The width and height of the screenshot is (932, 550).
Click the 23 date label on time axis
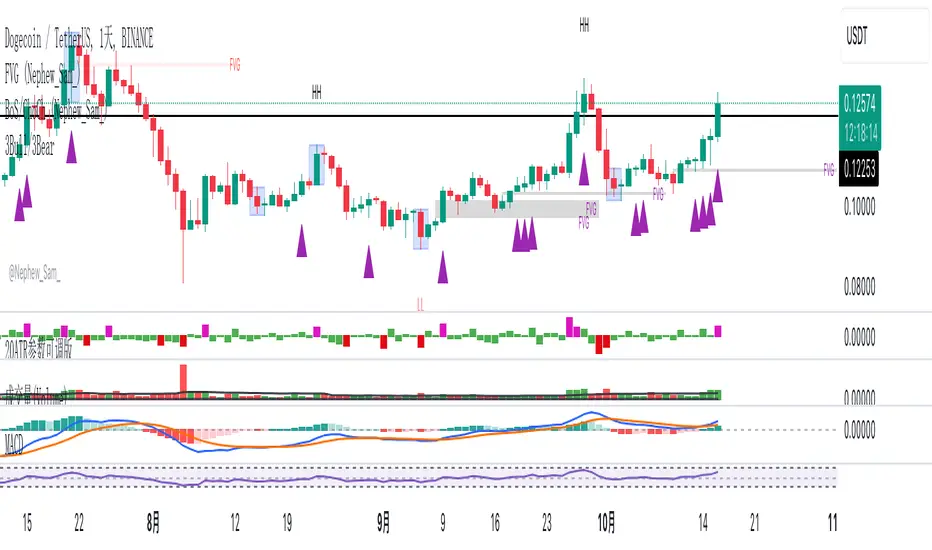tap(547, 523)
